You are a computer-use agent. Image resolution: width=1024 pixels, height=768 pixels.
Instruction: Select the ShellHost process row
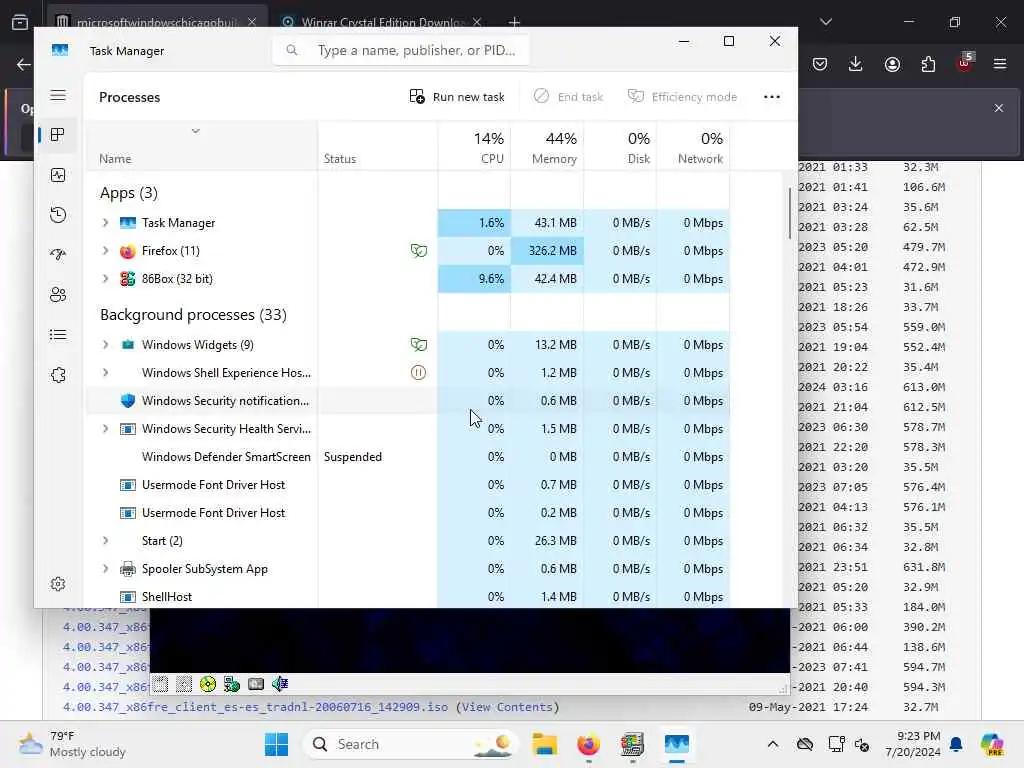[x=408, y=596]
